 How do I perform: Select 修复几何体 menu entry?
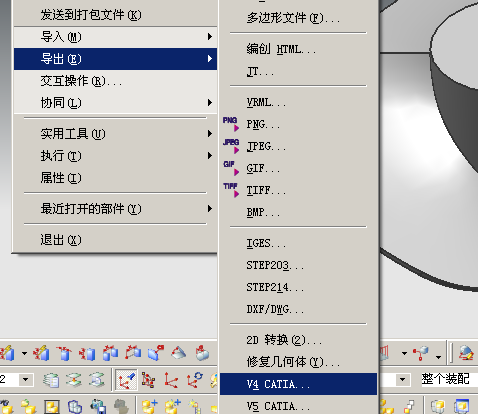298,362
